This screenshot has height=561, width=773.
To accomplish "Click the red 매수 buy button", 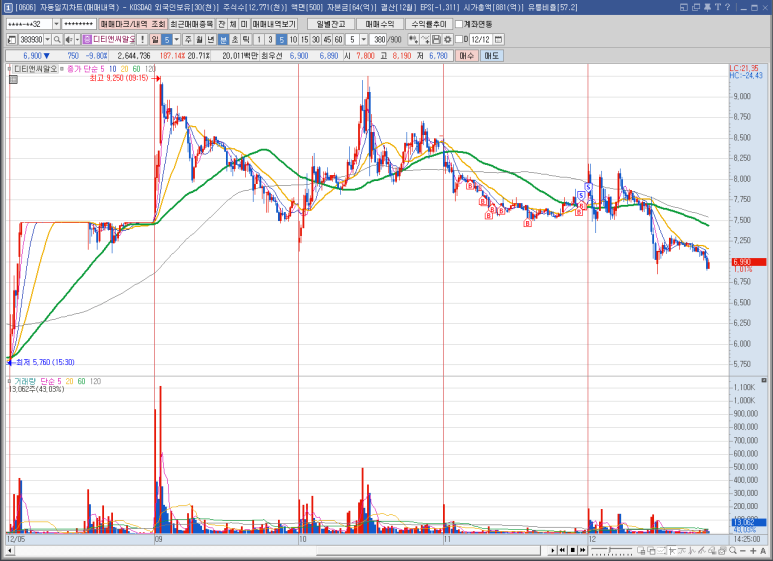I will pos(466,56).
